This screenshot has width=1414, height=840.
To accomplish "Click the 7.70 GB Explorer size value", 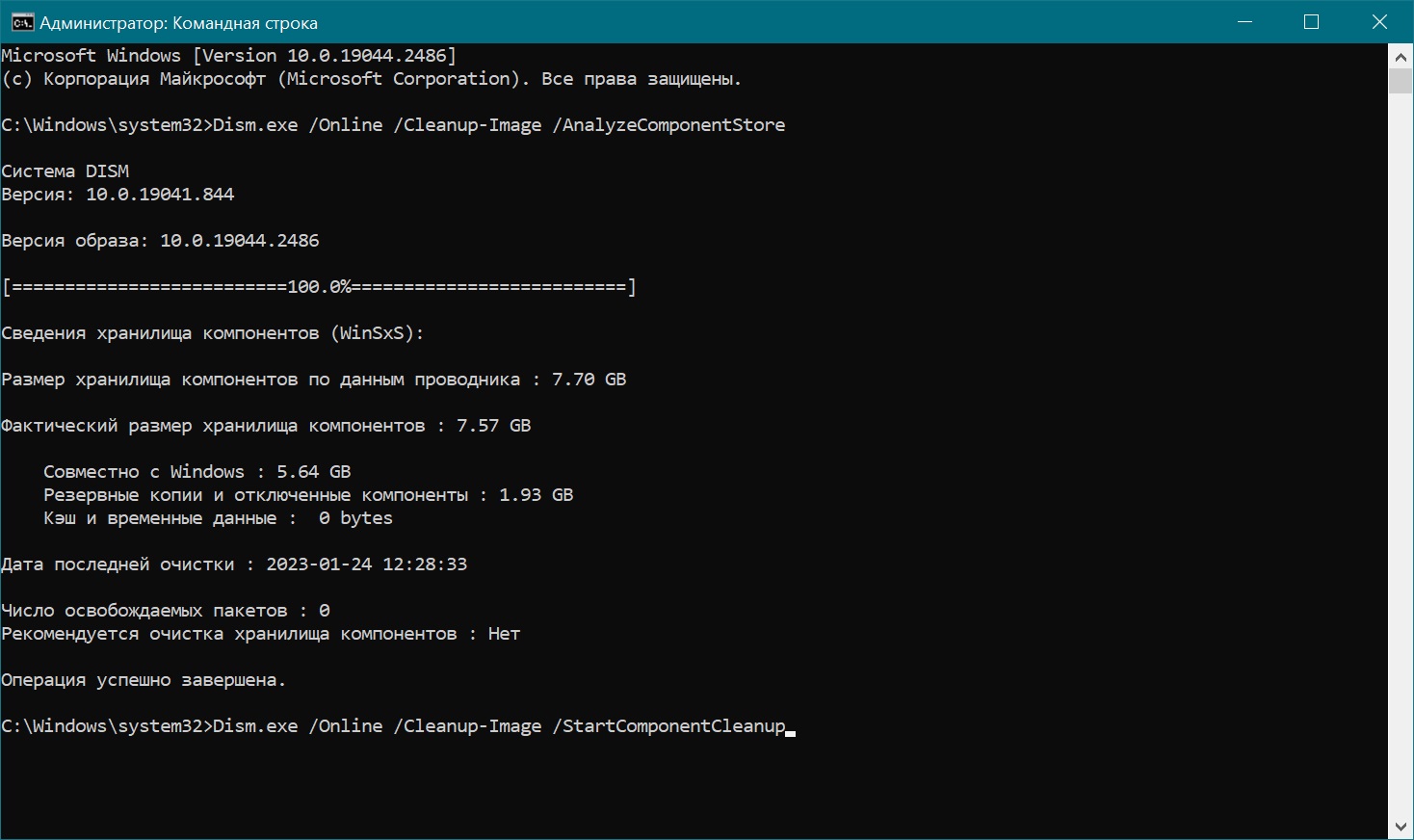I will click(589, 380).
